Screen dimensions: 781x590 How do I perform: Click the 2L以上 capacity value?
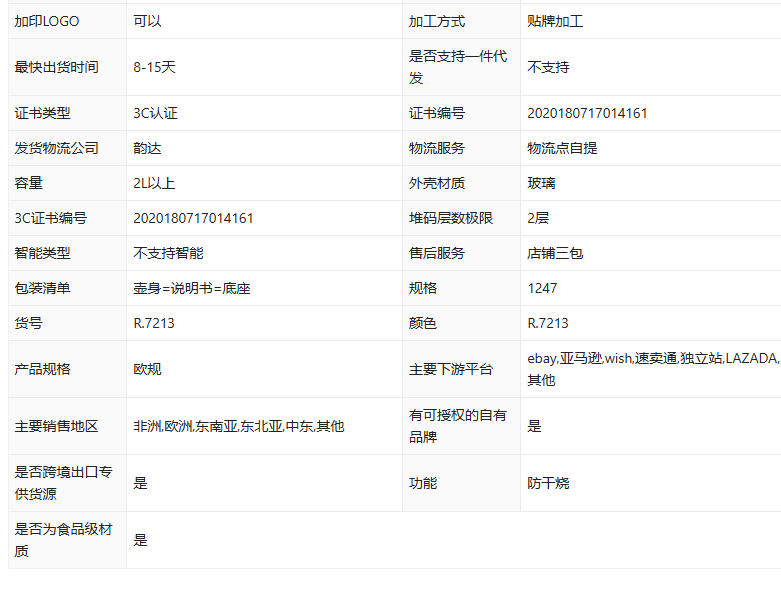pyautogui.click(x=154, y=183)
